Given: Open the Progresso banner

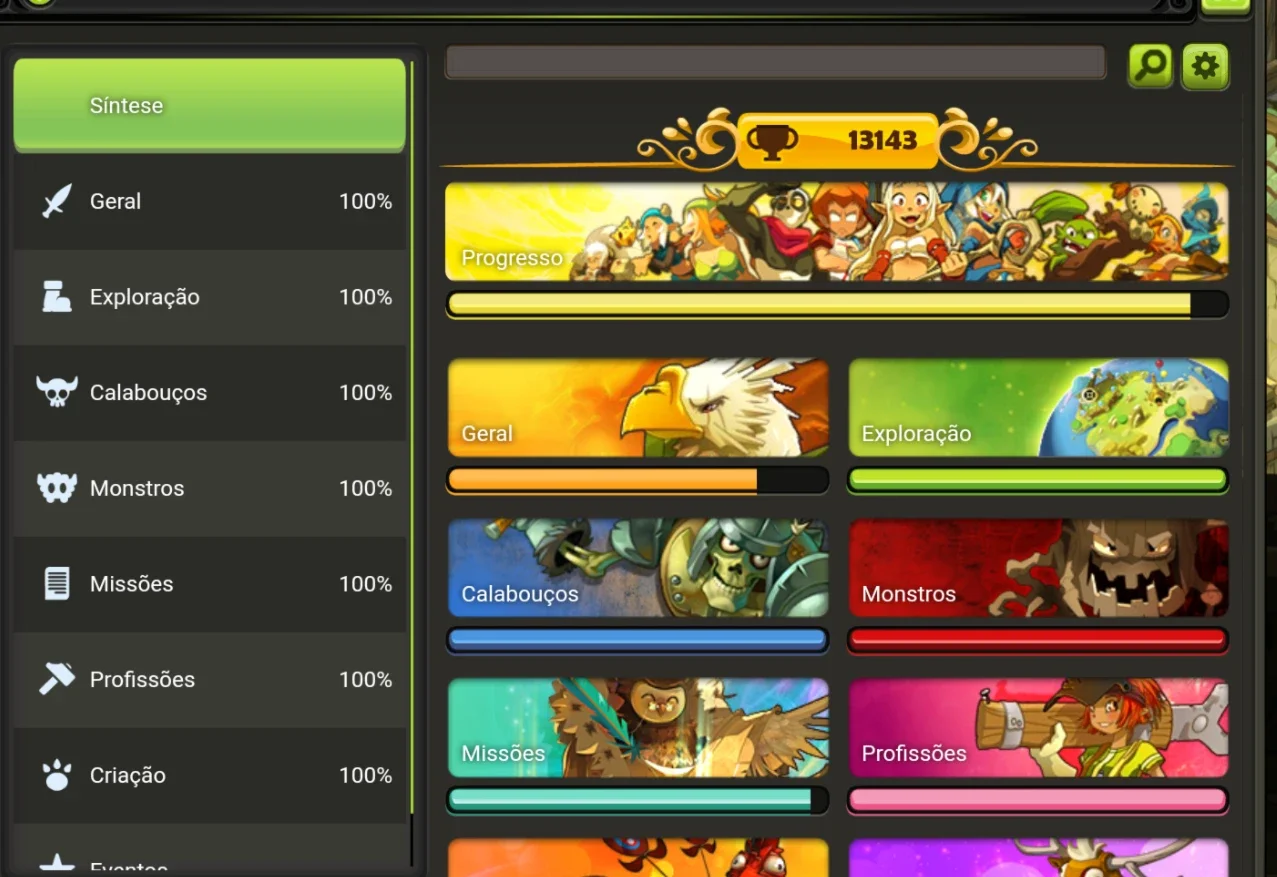Looking at the screenshot, I should tap(837, 232).
